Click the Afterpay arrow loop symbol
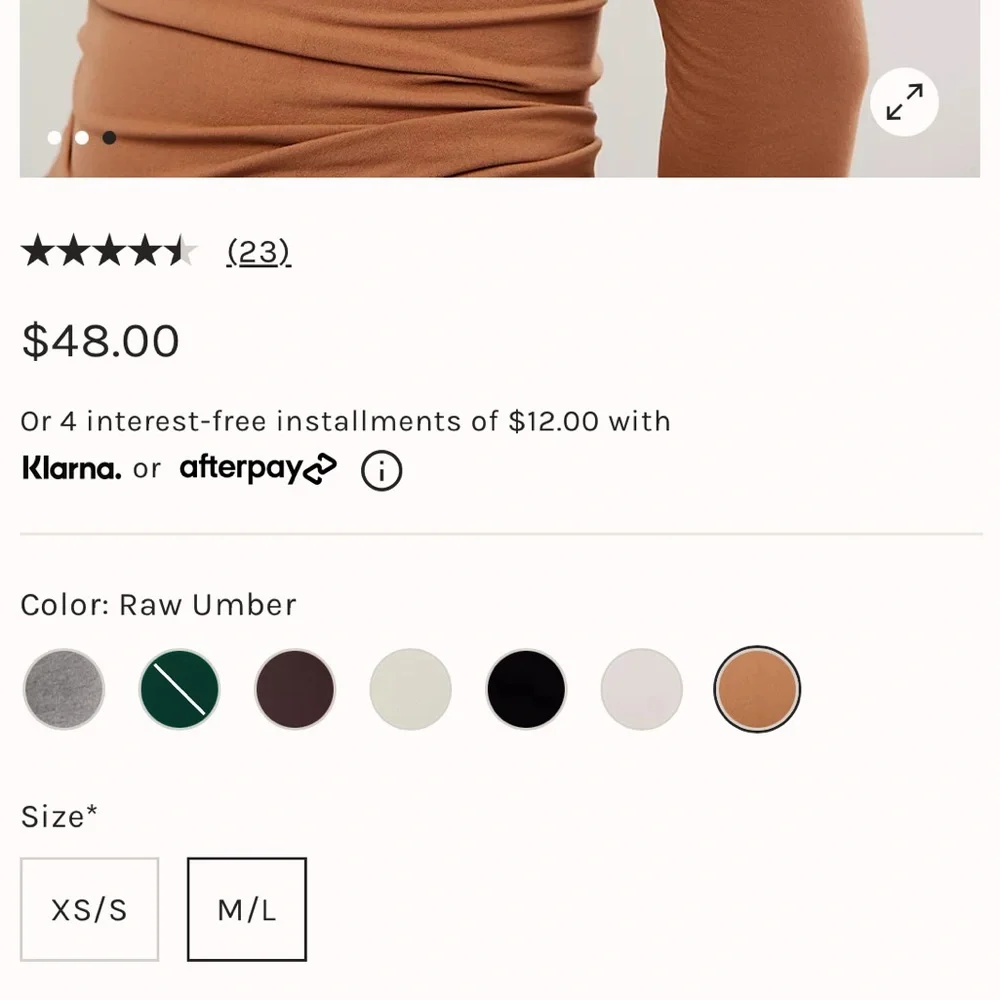This screenshot has height=1000, width=1000. [322, 468]
